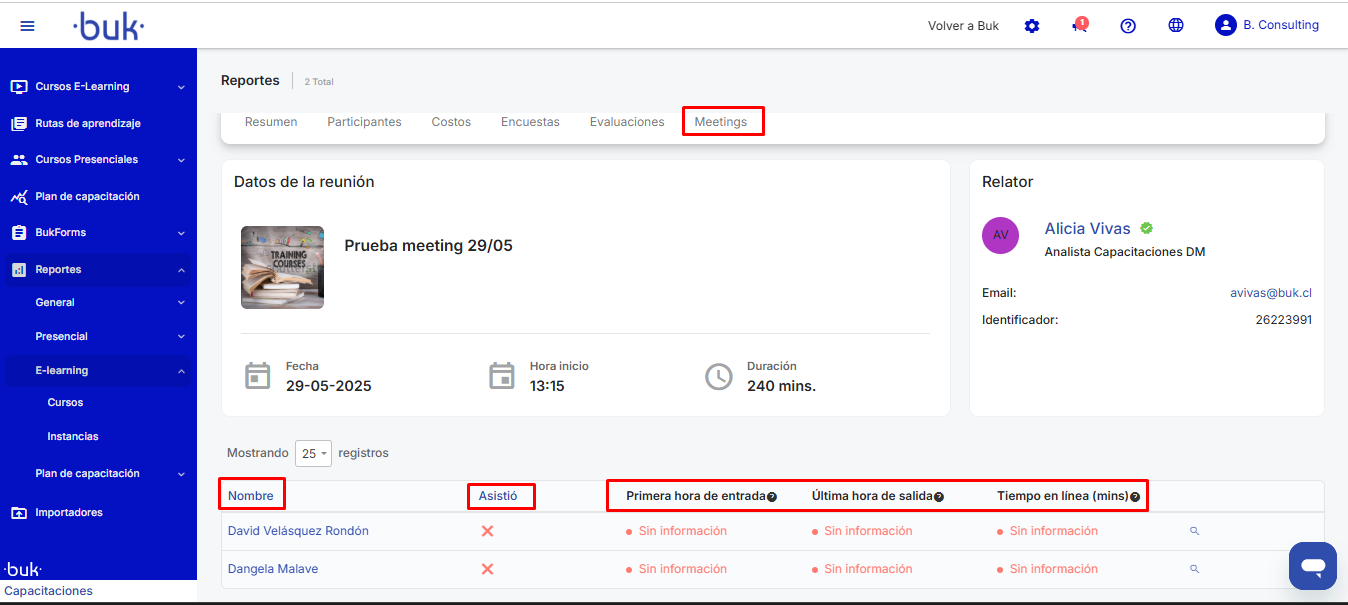
Task: Click magnifier icon for David Velásquez Rondón
Action: (x=1194, y=531)
